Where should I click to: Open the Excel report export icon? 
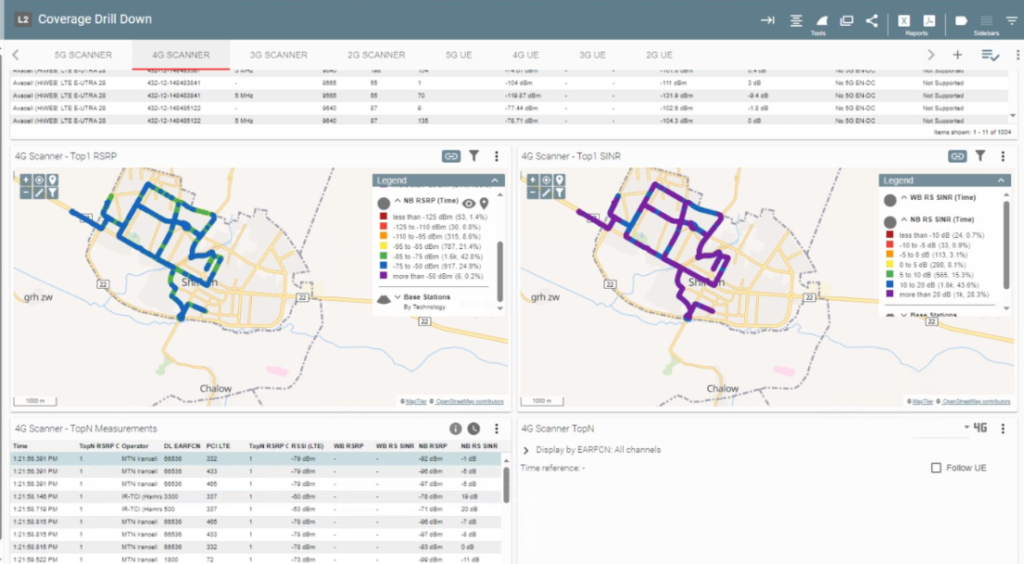pyautogui.click(x=904, y=20)
